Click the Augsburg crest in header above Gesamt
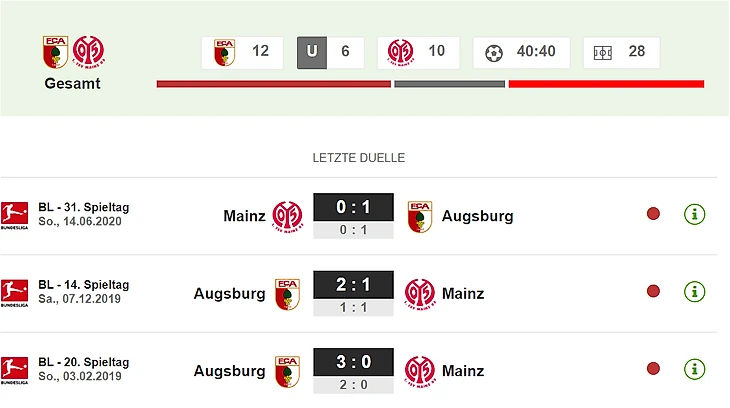730x408 pixels. [x=56, y=52]
